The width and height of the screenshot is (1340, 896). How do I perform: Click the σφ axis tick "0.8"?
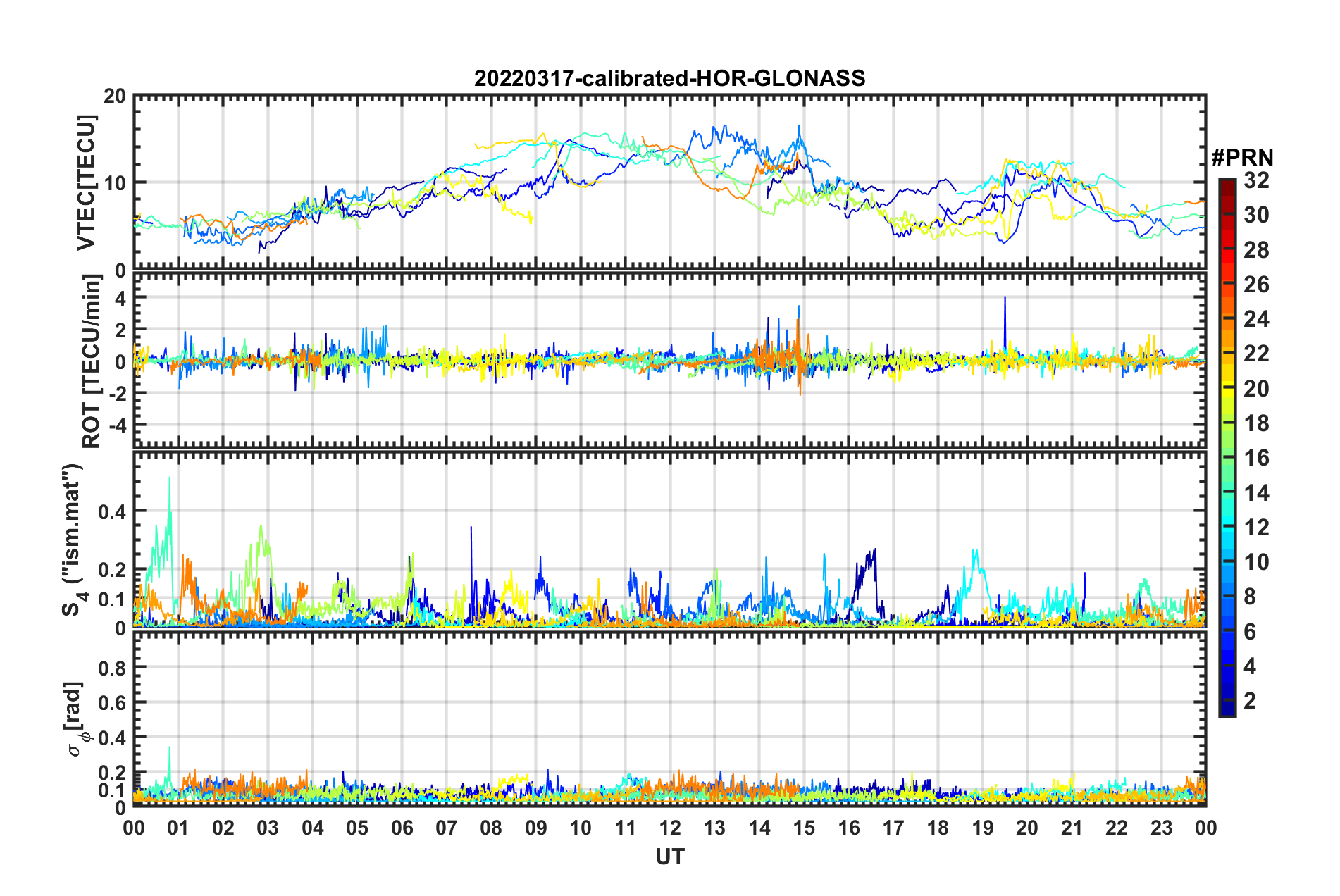coord(112,667)
